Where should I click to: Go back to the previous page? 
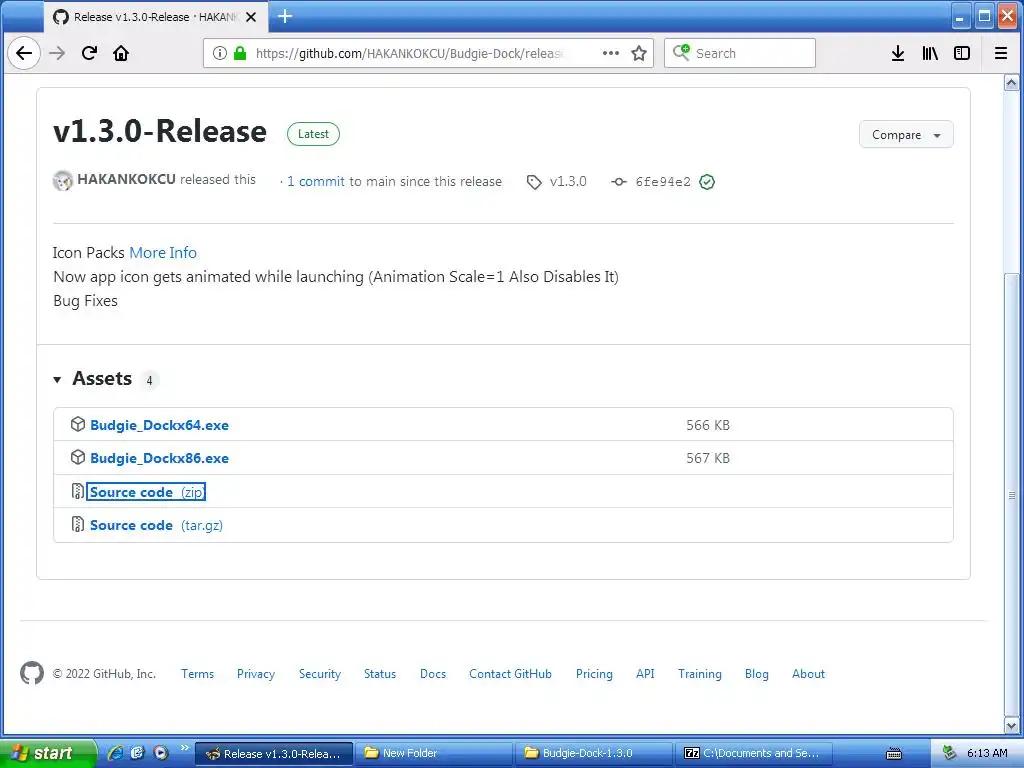24,53
